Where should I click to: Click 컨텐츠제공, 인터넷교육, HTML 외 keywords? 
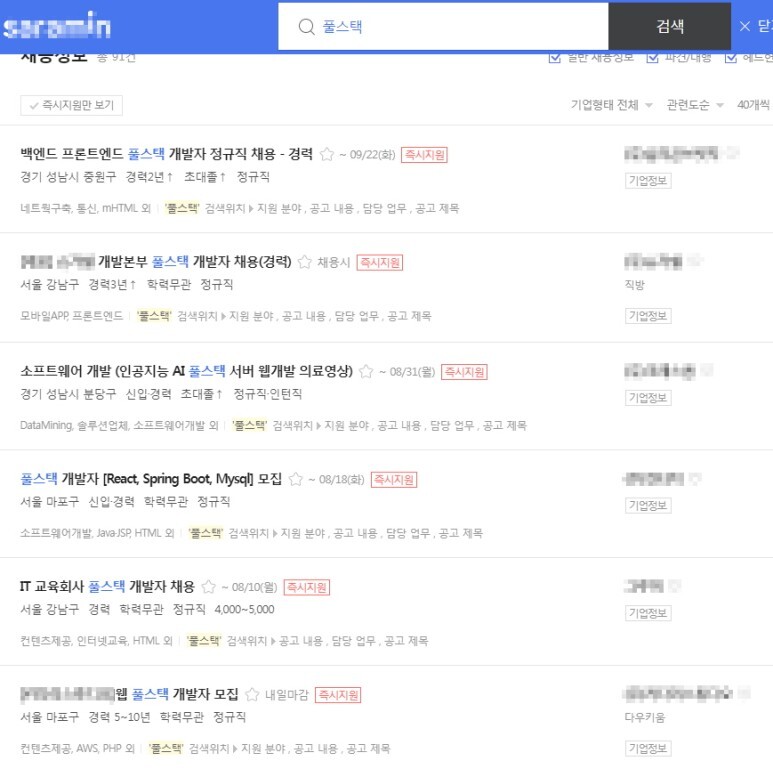(97, 641)
